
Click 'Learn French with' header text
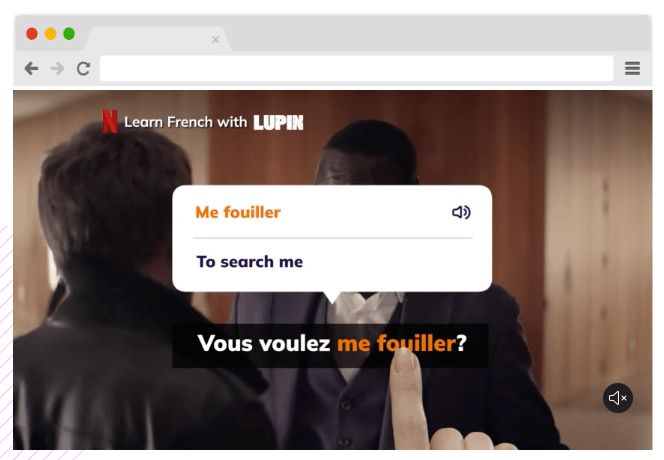click(185, 122)
